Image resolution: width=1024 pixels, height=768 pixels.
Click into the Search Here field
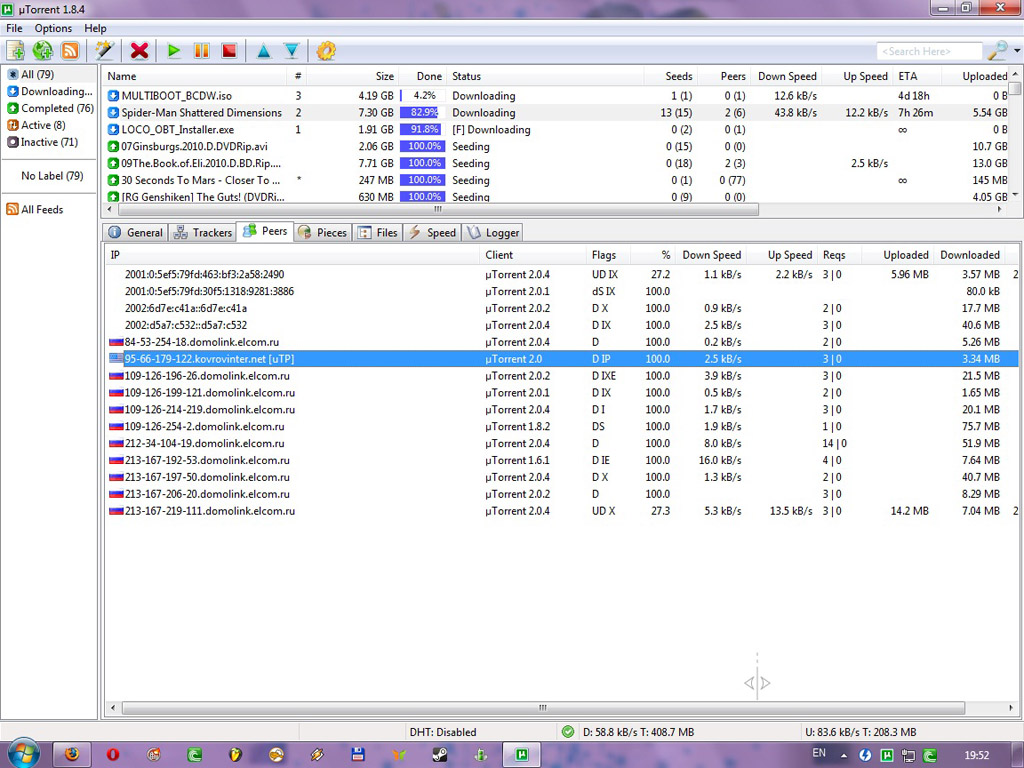pyautogui.click(x=929, y=51)
